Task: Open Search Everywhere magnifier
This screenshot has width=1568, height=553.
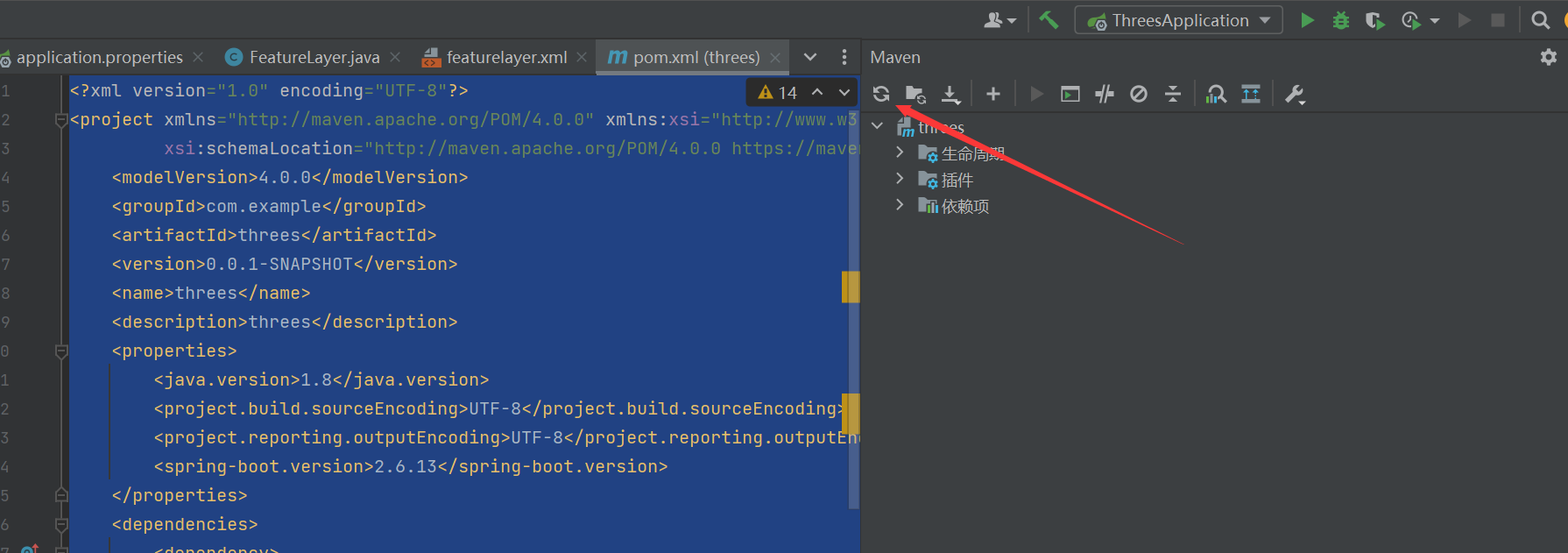Action: pos(1540,20)
